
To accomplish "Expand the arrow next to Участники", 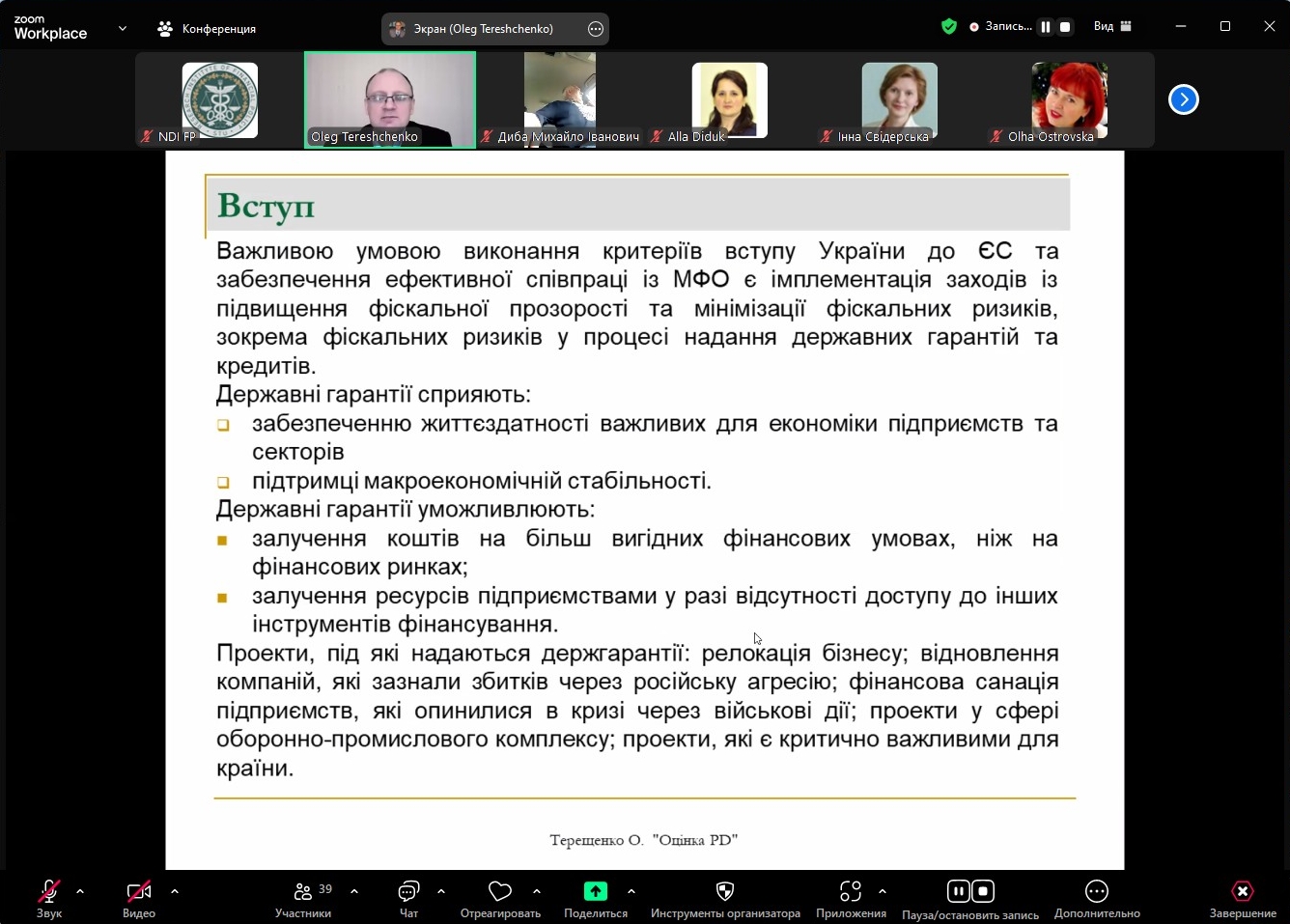I will point(354,891).
